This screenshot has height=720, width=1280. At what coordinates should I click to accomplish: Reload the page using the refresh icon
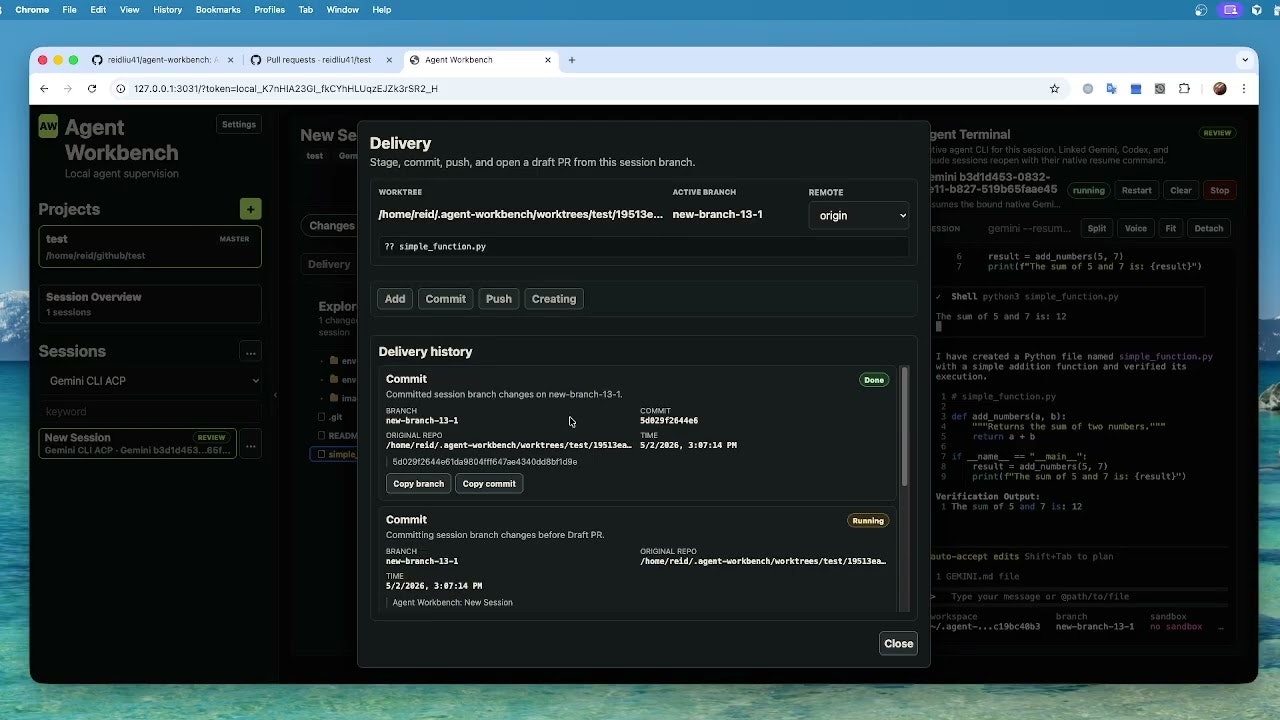point(92,88)
